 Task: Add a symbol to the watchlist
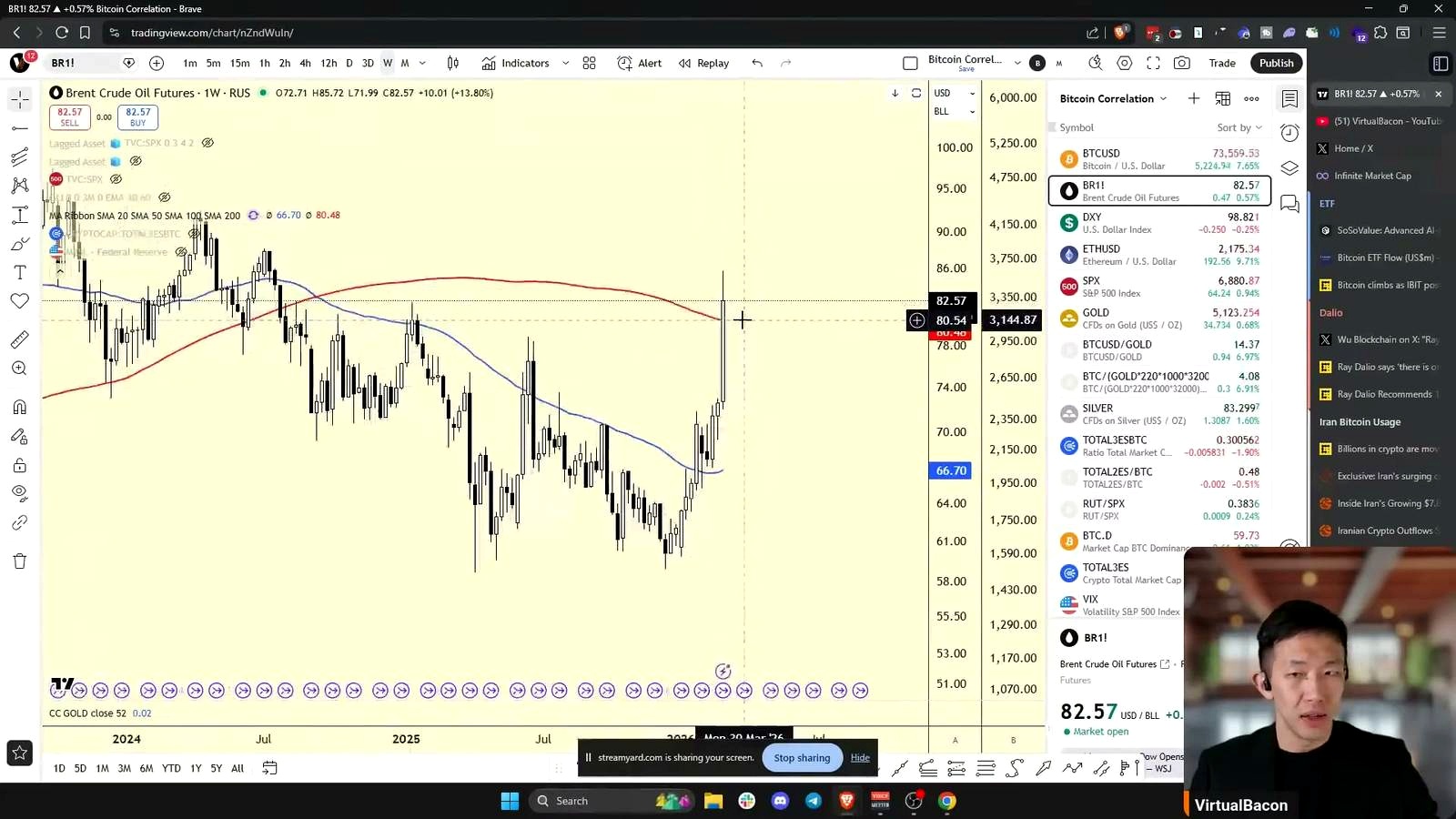pyautogui.click(x=1194, y=98)
